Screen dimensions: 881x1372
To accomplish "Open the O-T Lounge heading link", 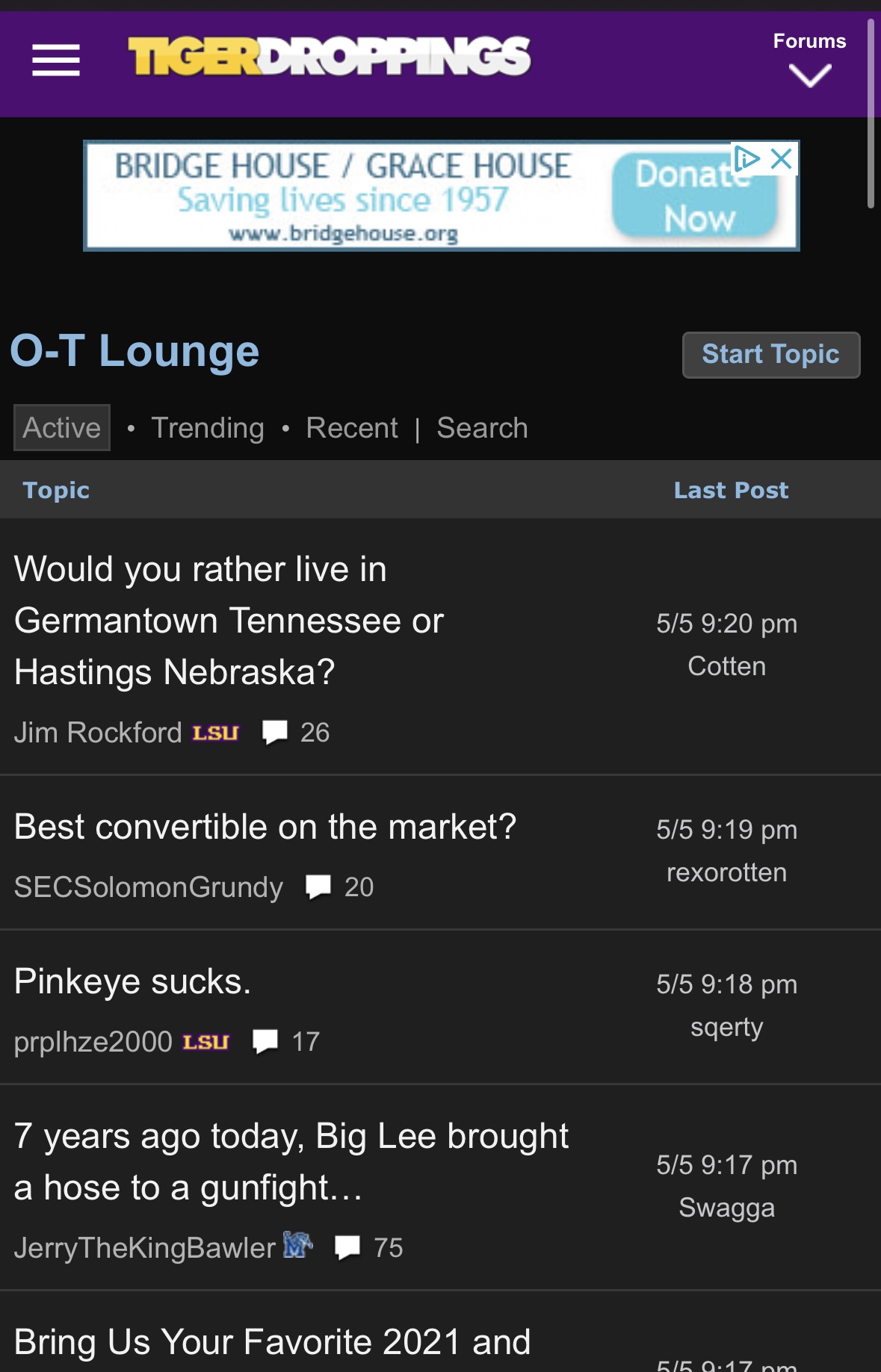I will tap(135, 351).
